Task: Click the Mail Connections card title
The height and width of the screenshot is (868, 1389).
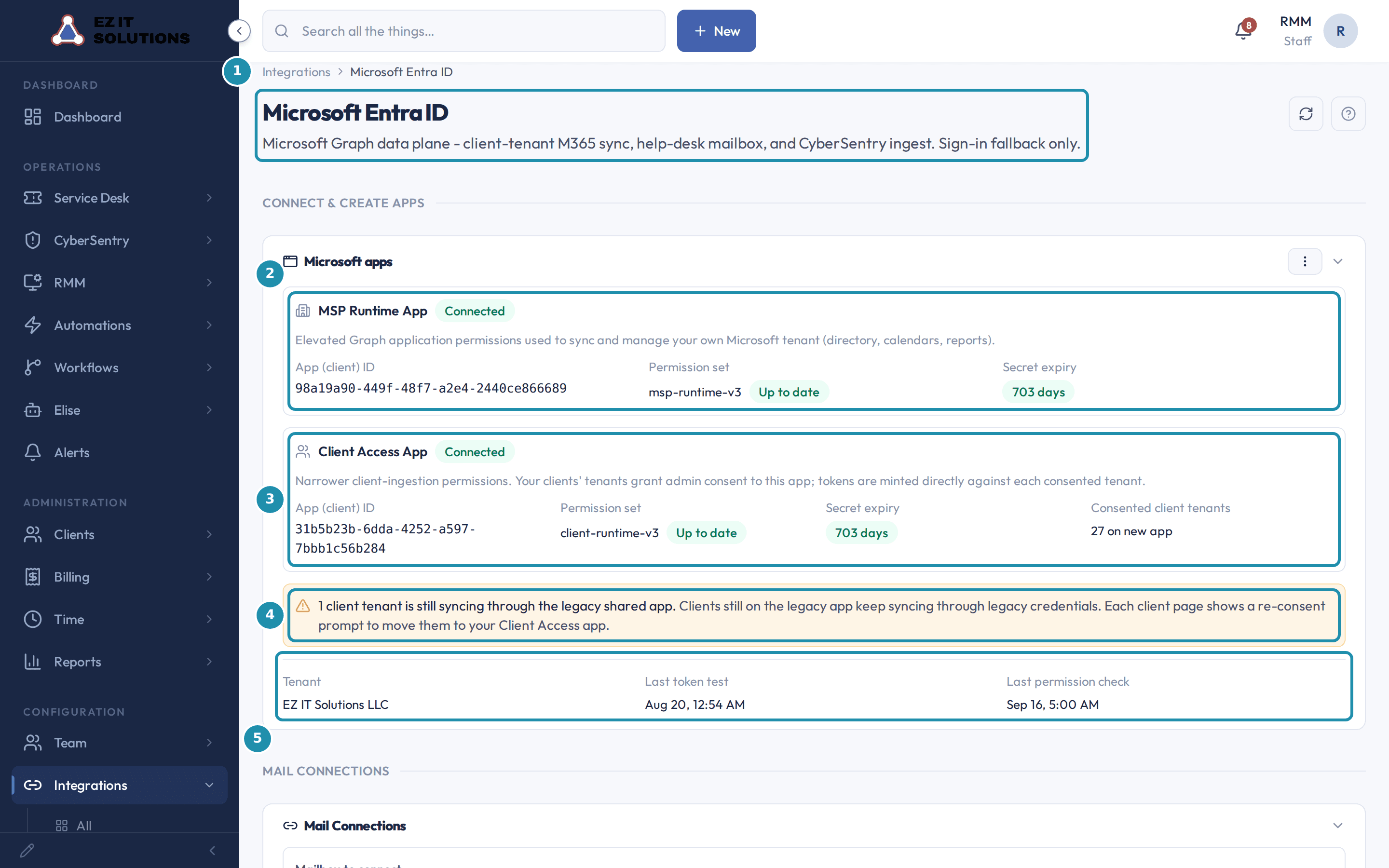Action: [354, 826]
